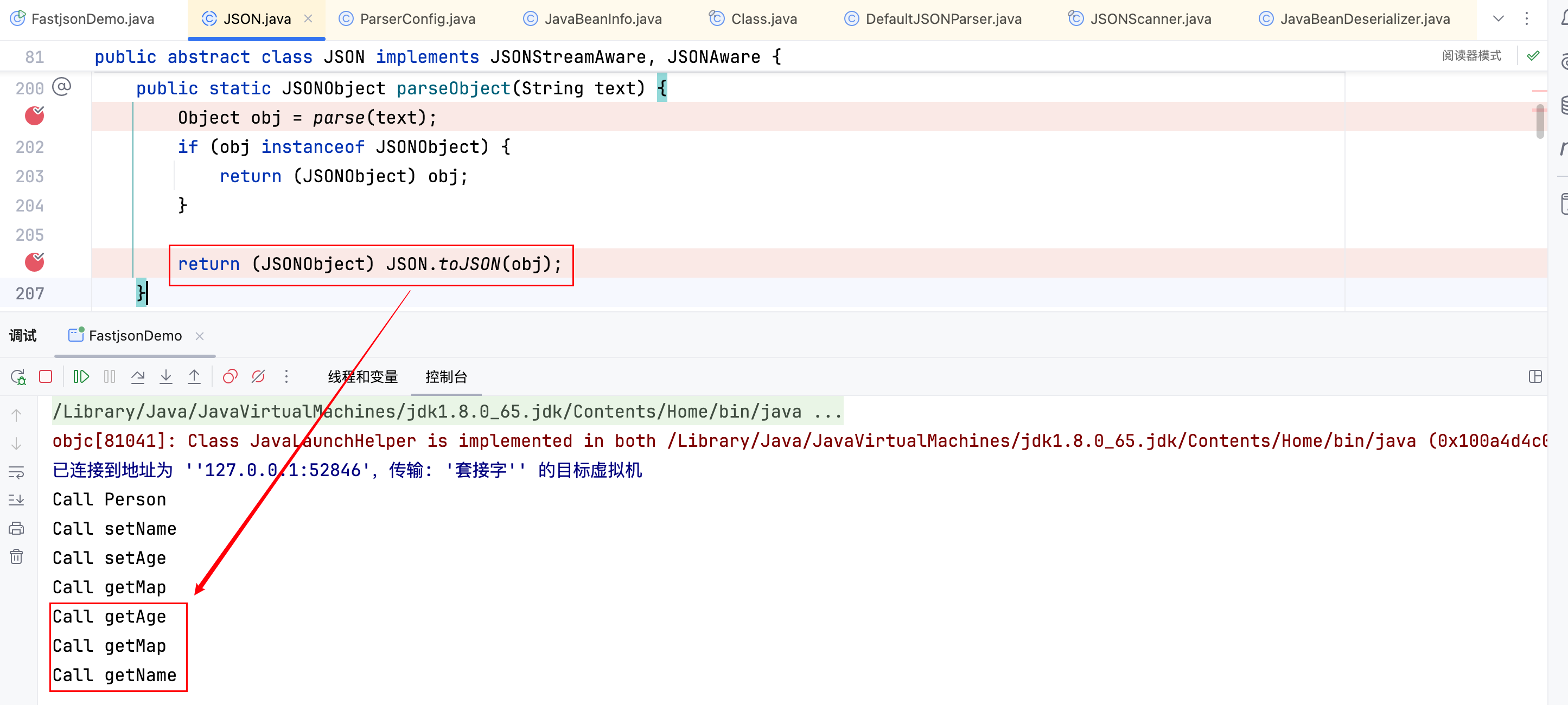Open editor tab options menu
1568x705 pixels.
tap(1526, 19)
